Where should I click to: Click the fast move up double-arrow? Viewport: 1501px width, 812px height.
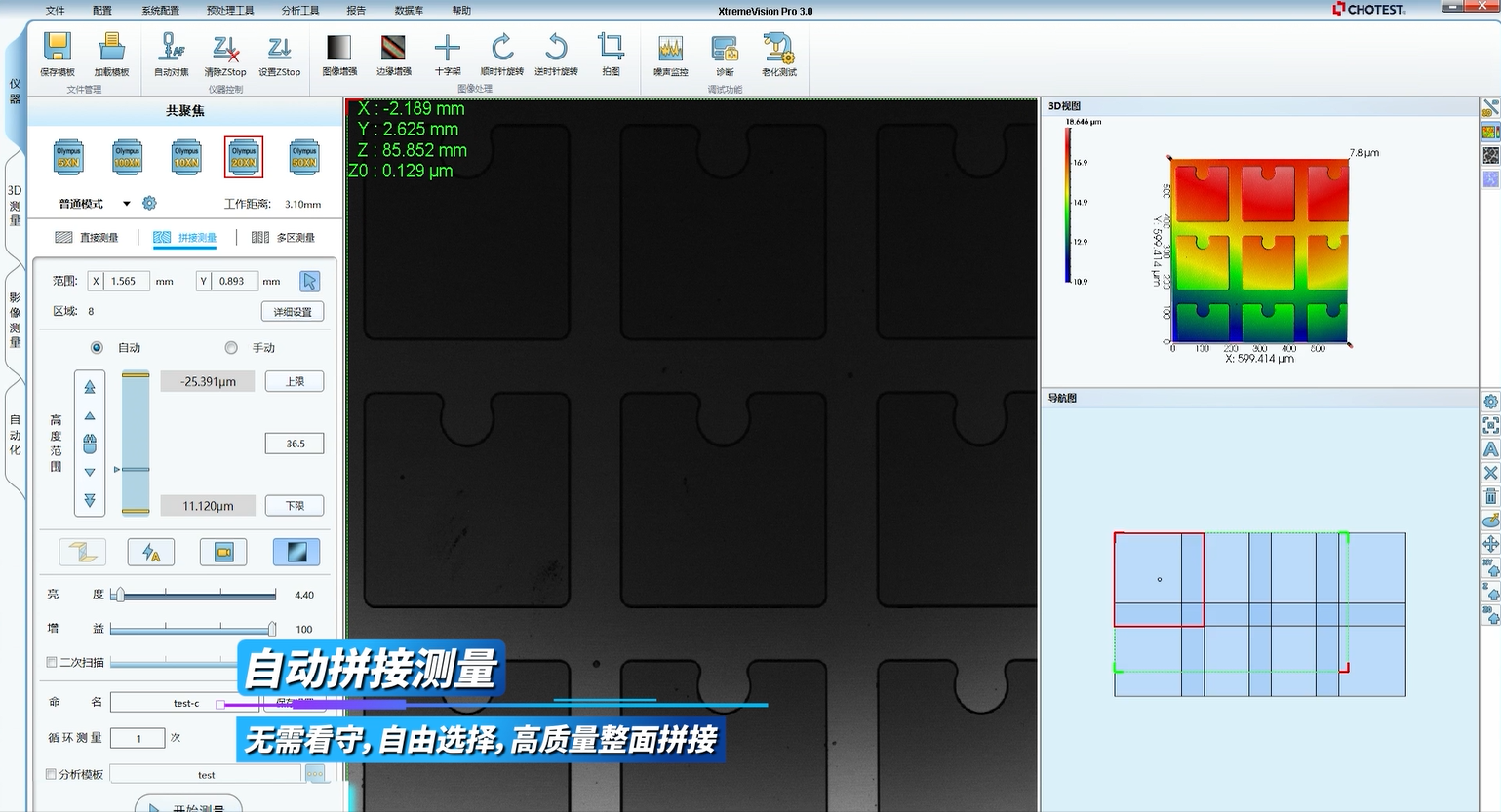(90, 387)
